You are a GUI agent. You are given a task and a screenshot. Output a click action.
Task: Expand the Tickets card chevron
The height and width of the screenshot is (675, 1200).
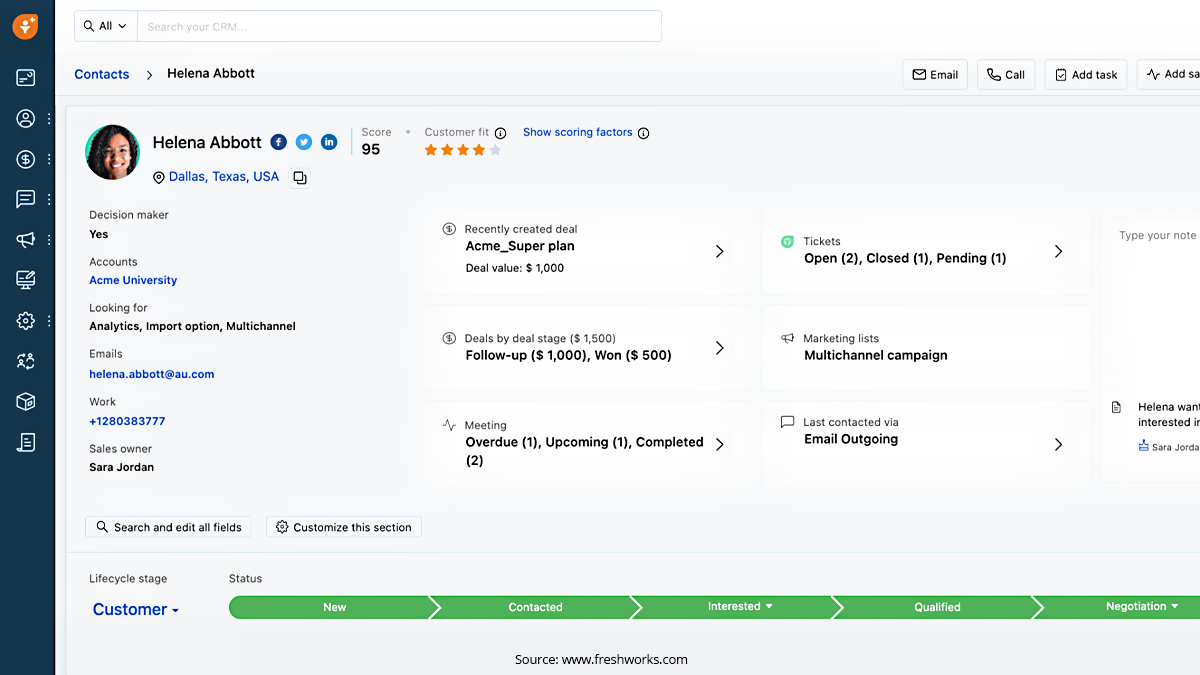pos(1058,251)
